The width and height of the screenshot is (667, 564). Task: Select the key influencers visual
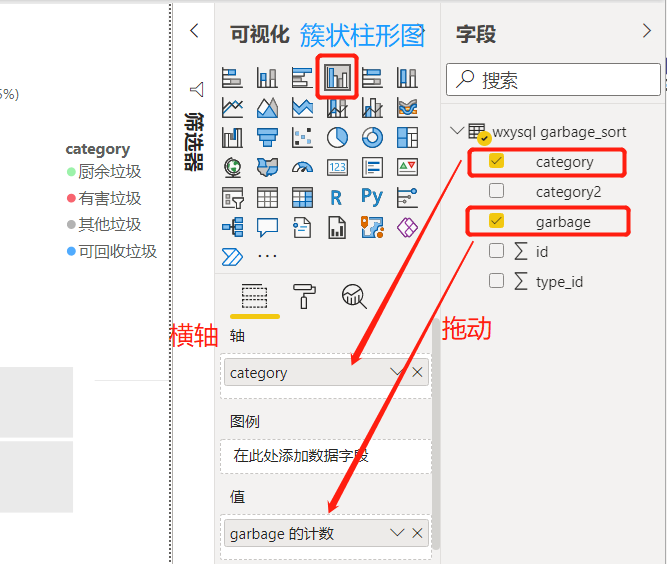[x=407, y=197]
